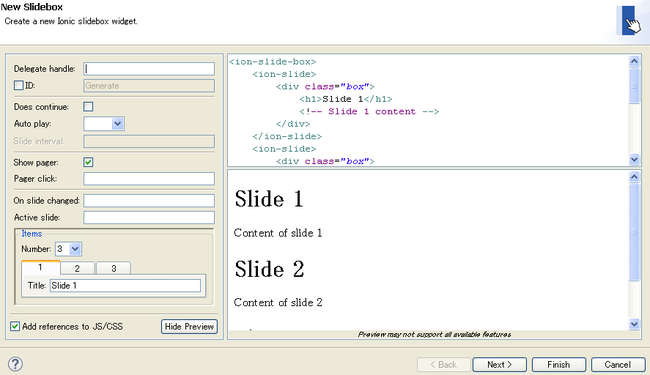Click the Title field containing Slide 1
This screenshot has width=650, height=375.
[125, 285]
